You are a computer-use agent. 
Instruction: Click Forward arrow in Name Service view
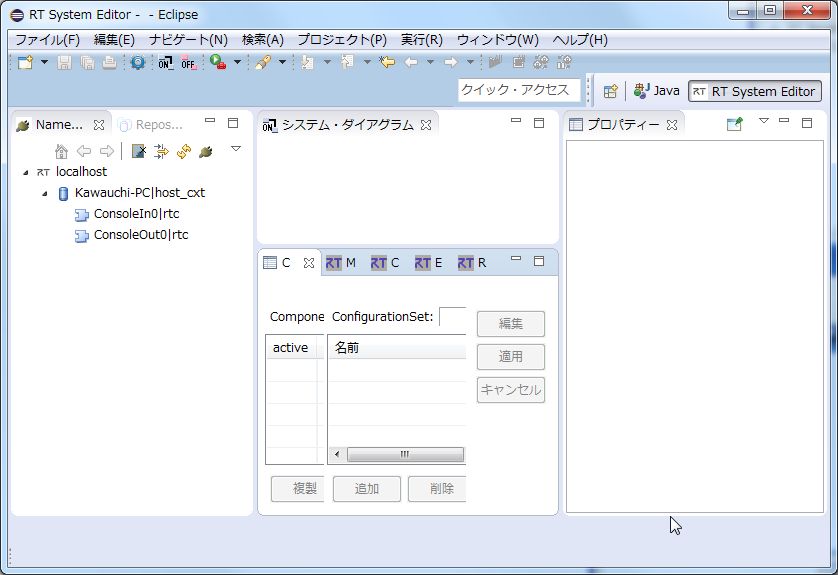[x=107, y=152]
